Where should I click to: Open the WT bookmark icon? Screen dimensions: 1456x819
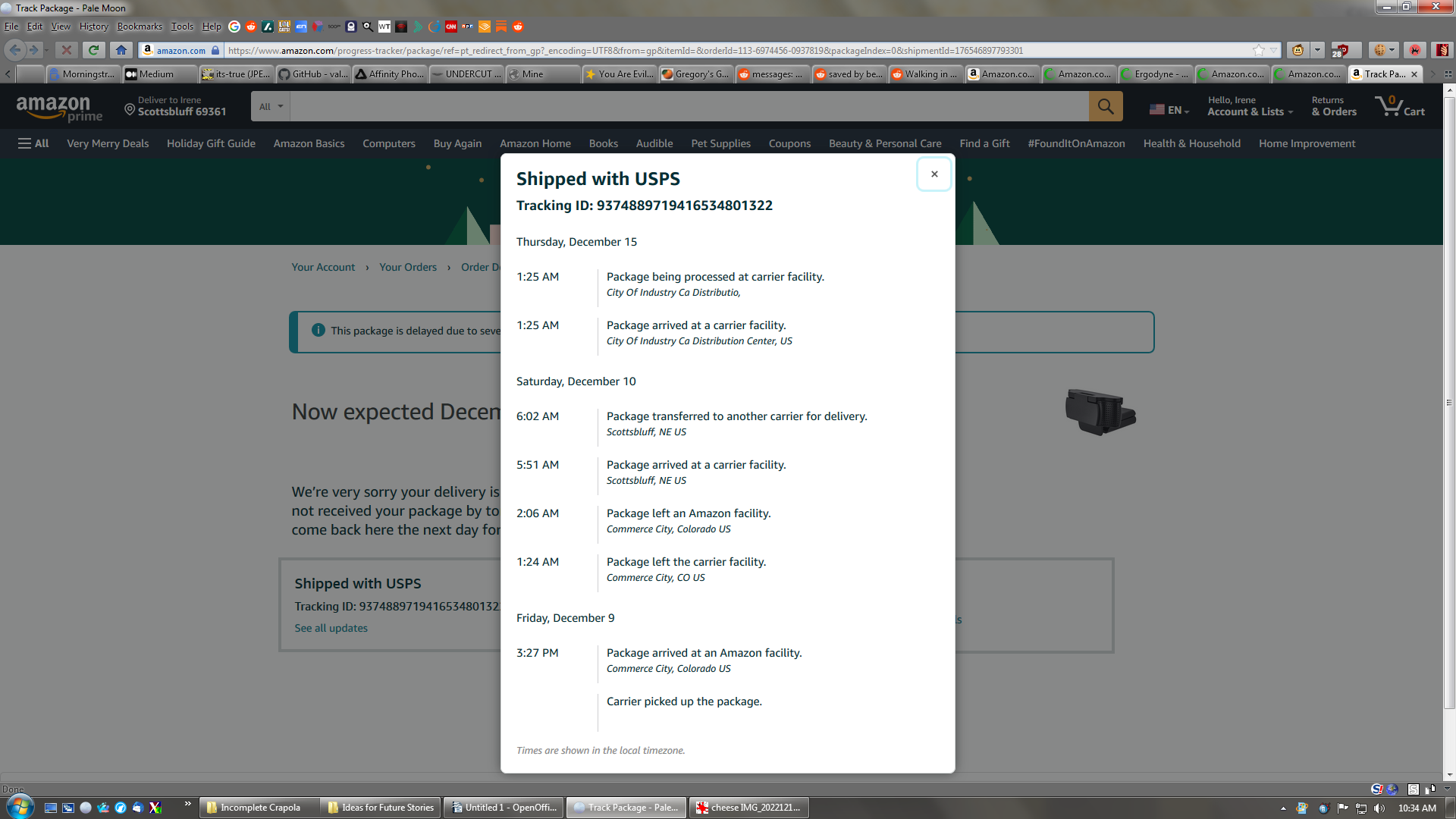pyautogui.click(x=384, y=27)
